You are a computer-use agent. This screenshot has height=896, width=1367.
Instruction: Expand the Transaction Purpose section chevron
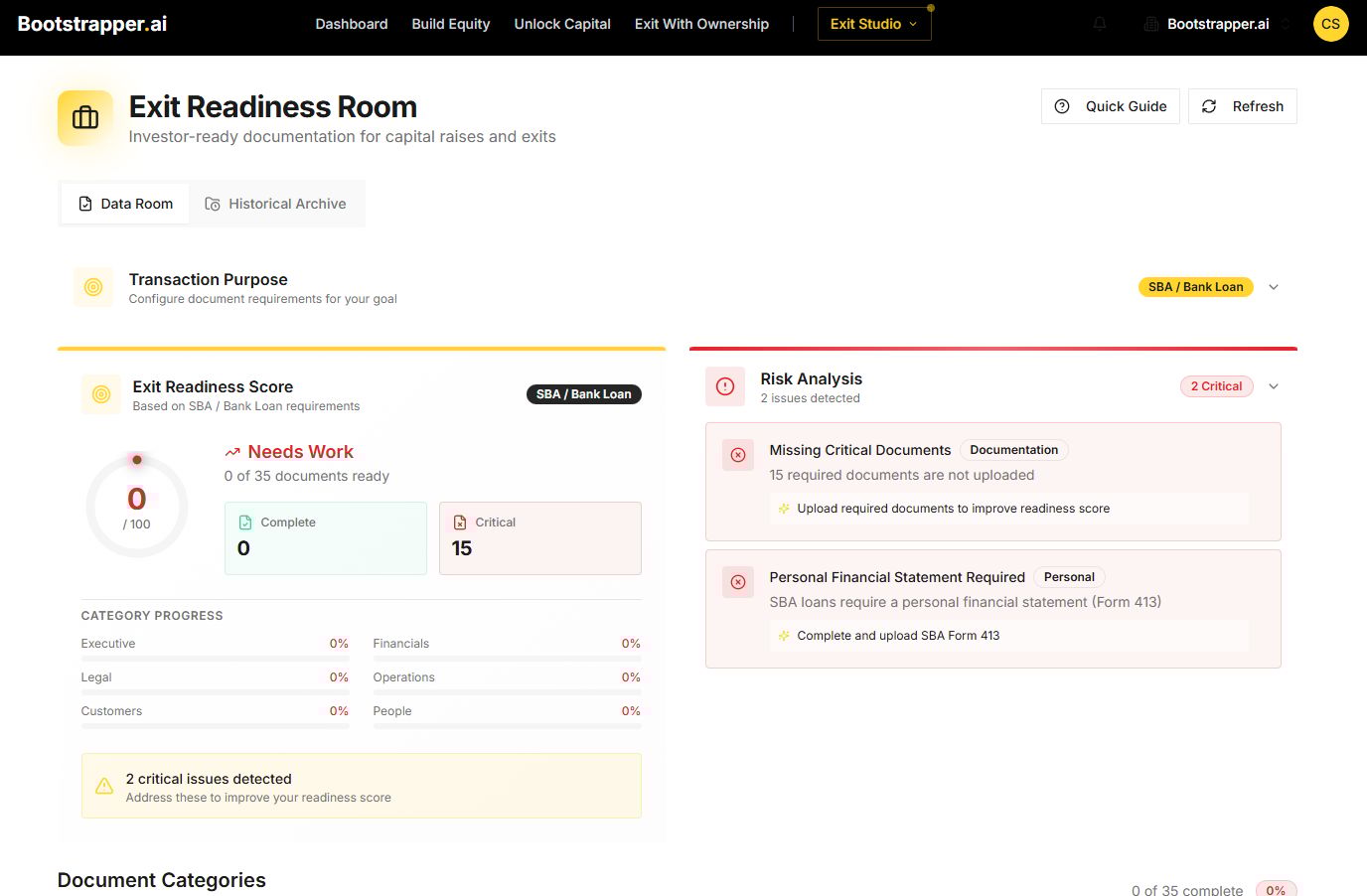1274,287
